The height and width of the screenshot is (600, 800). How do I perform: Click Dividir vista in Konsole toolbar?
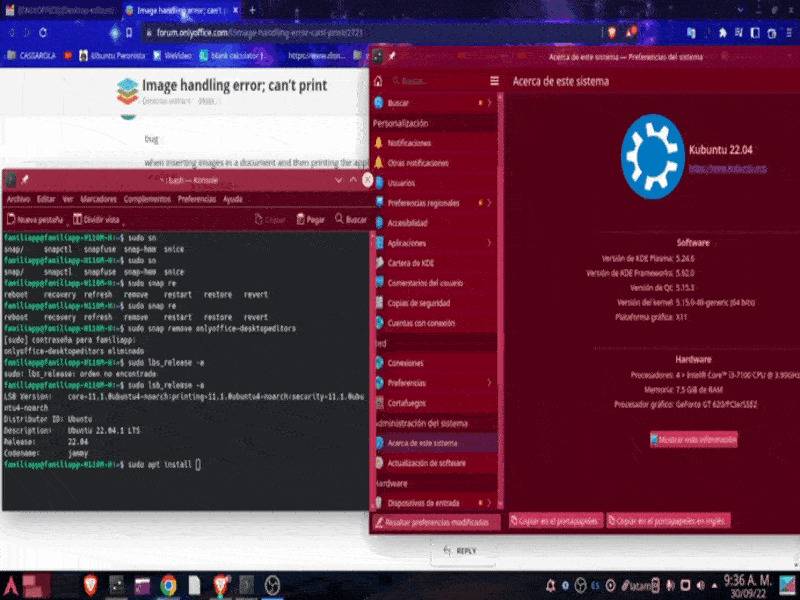pyautogui.click(x=96, y=219)
